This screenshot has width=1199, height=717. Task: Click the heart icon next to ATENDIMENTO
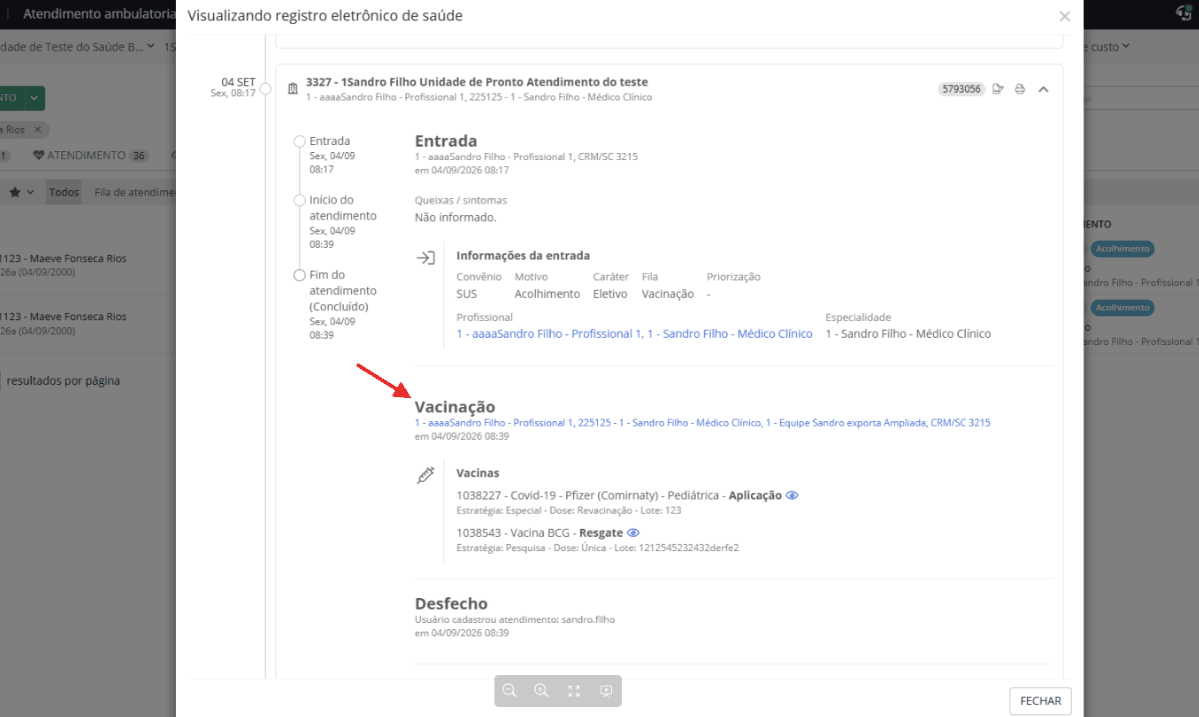[38, 155]
